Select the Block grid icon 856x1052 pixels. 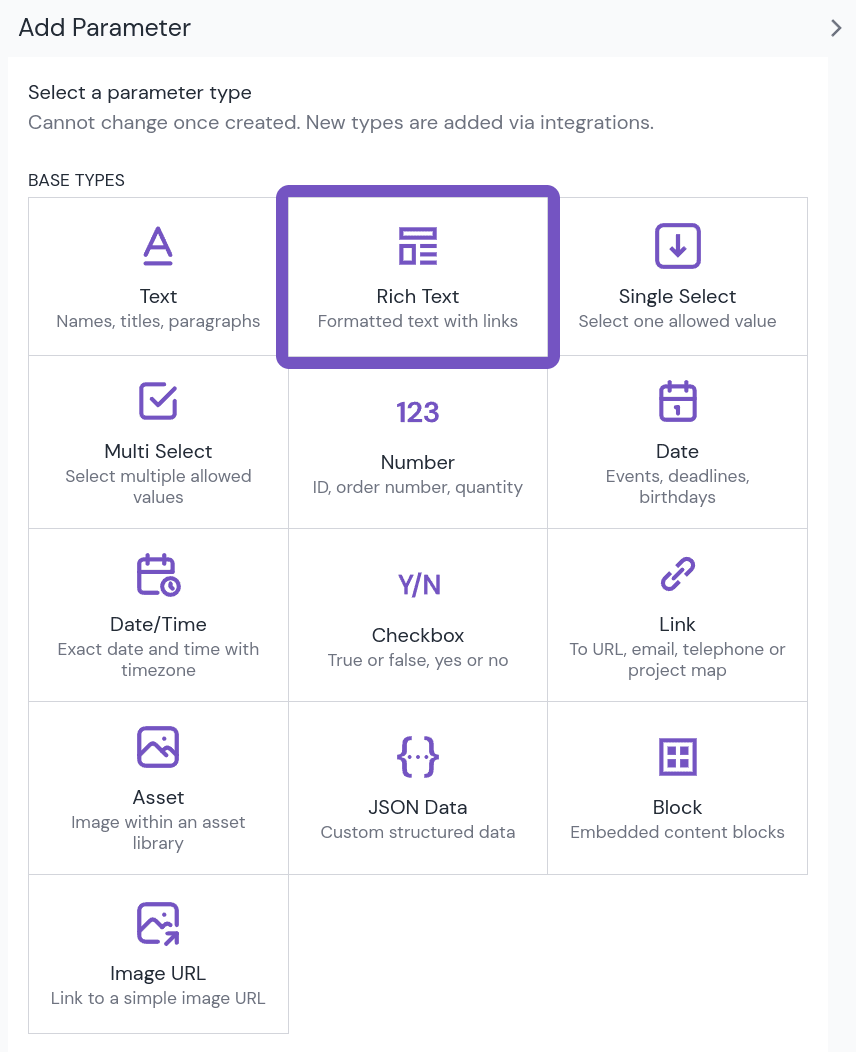(x=678, y=757)
